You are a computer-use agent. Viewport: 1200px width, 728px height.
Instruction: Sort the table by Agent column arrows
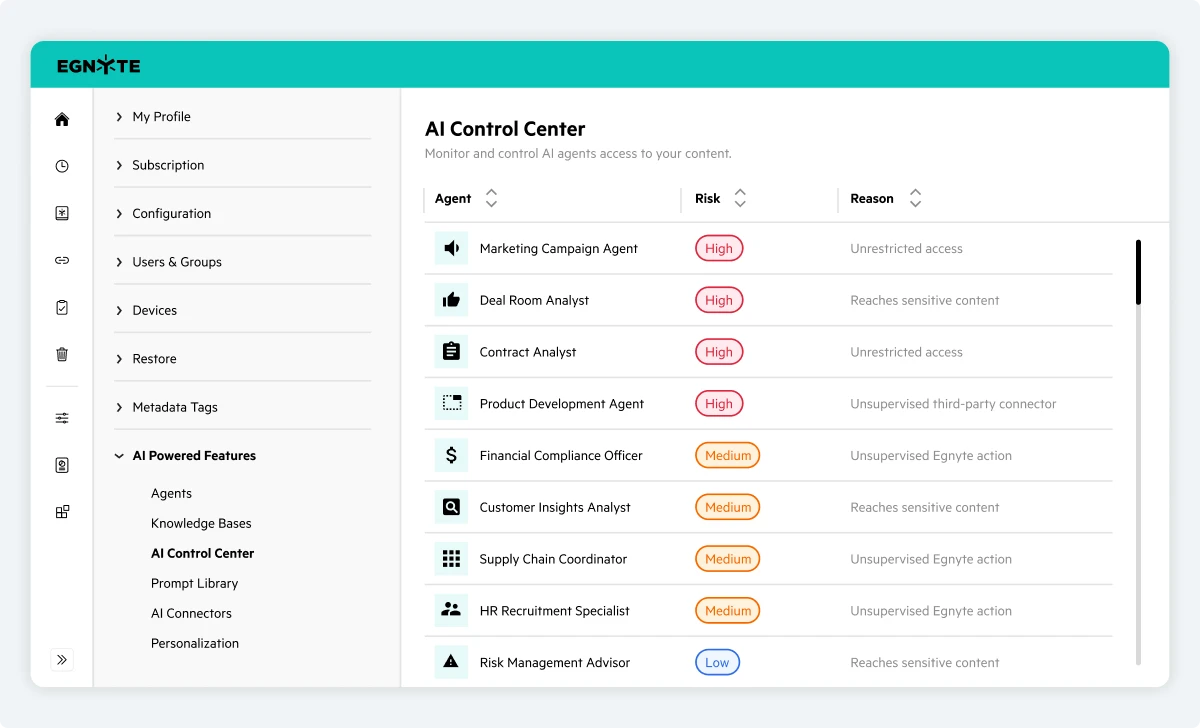491,198
